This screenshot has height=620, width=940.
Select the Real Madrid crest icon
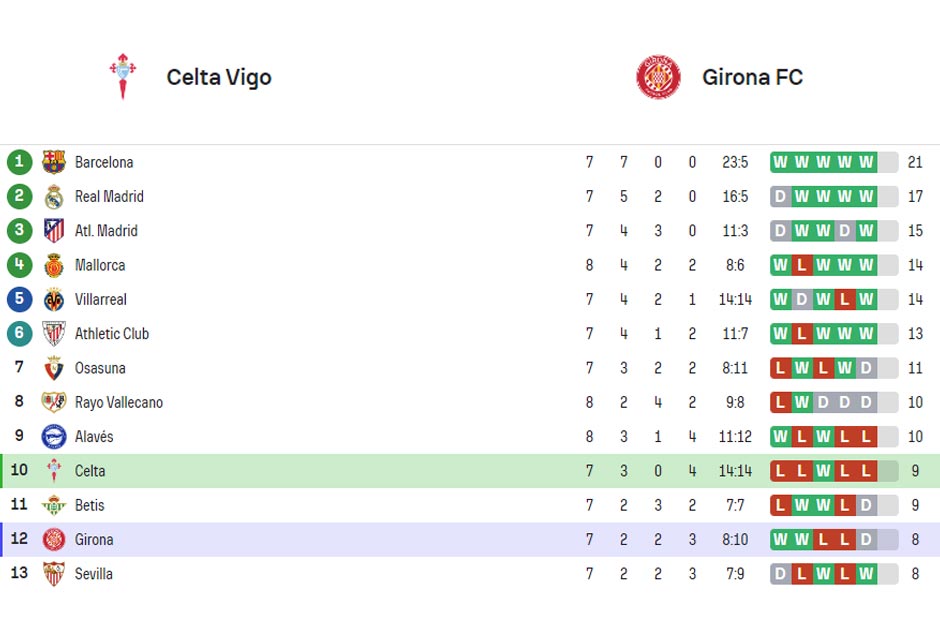[x=54, y=197]
